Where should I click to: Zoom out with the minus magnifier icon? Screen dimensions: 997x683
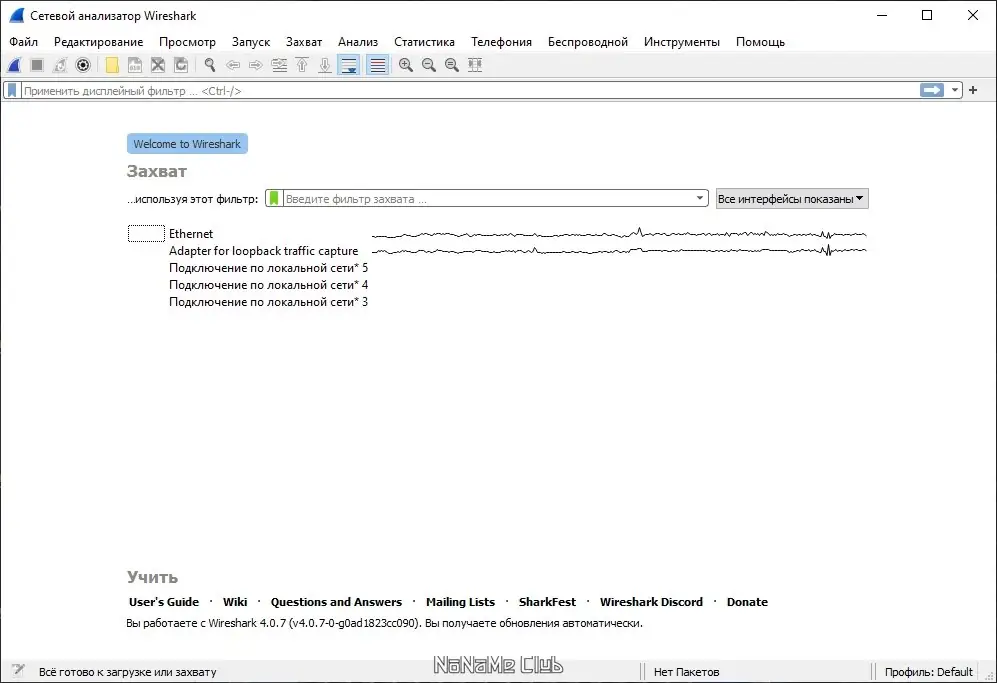click(429, 65)
